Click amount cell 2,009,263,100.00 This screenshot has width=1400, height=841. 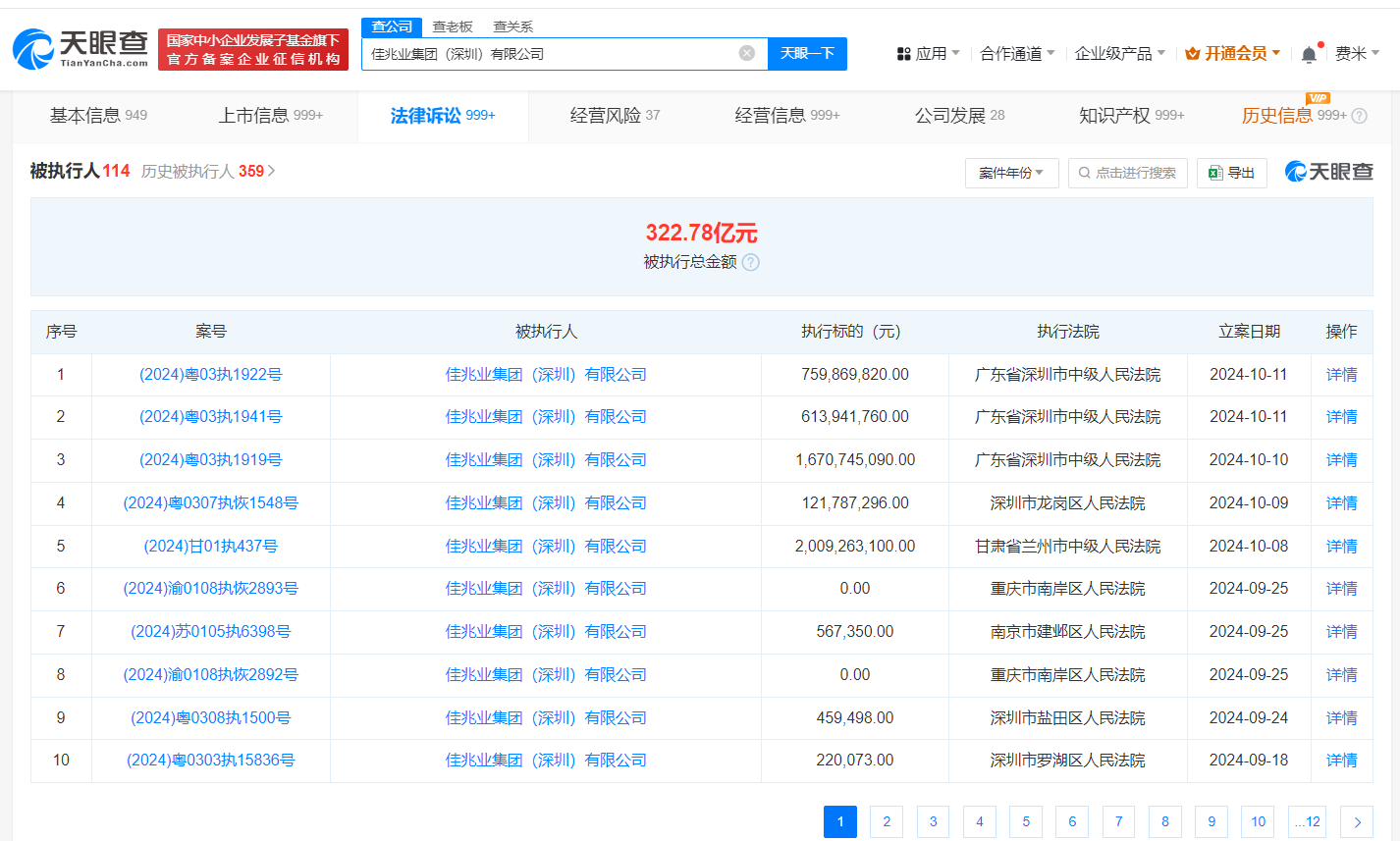click(855, 547)
